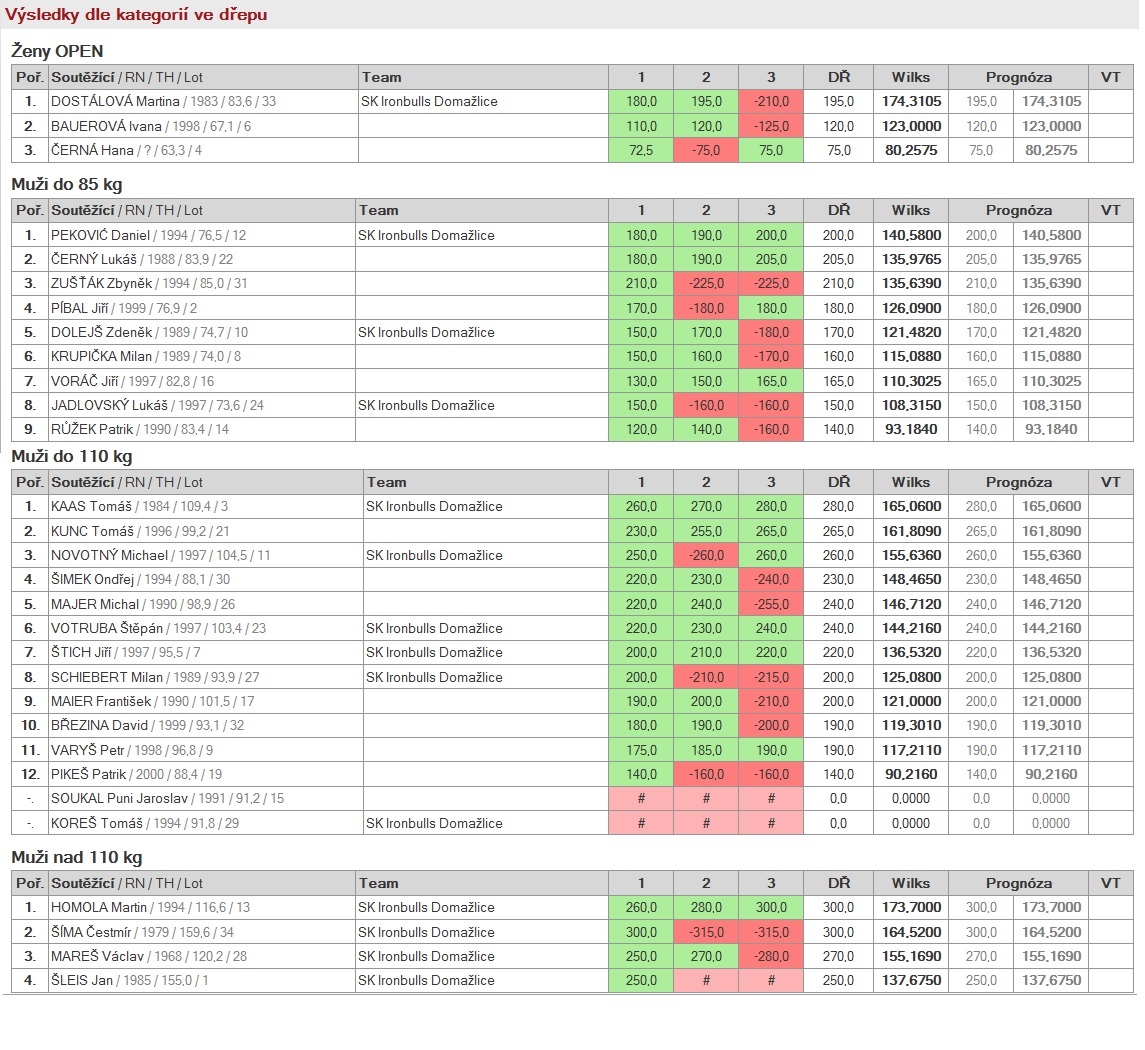Screen dimensions: 1145x1050
Task: Click ŠÍMA Čestmír's failed second attempt -315,0
Action: pos(706,932)
